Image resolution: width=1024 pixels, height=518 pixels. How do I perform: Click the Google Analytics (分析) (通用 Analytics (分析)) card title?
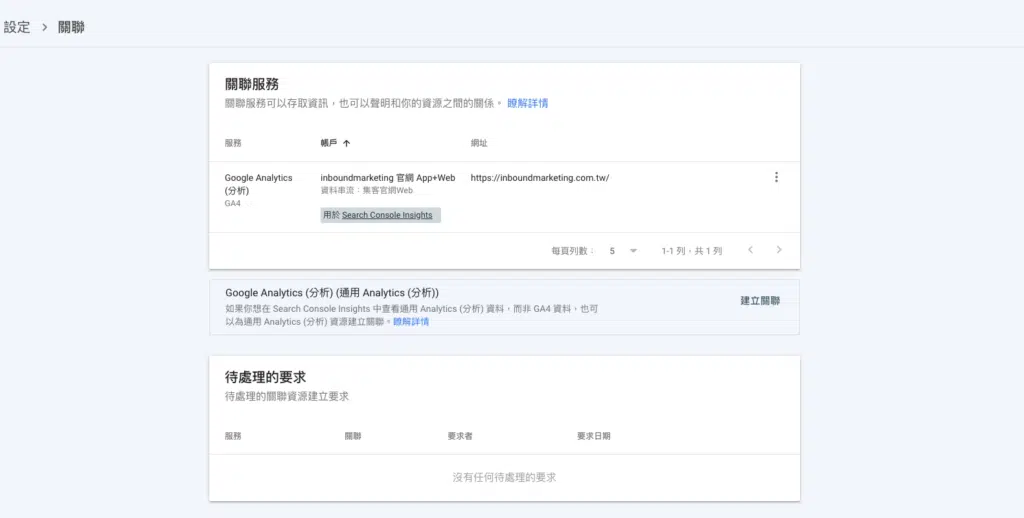[x=332, y=293]
